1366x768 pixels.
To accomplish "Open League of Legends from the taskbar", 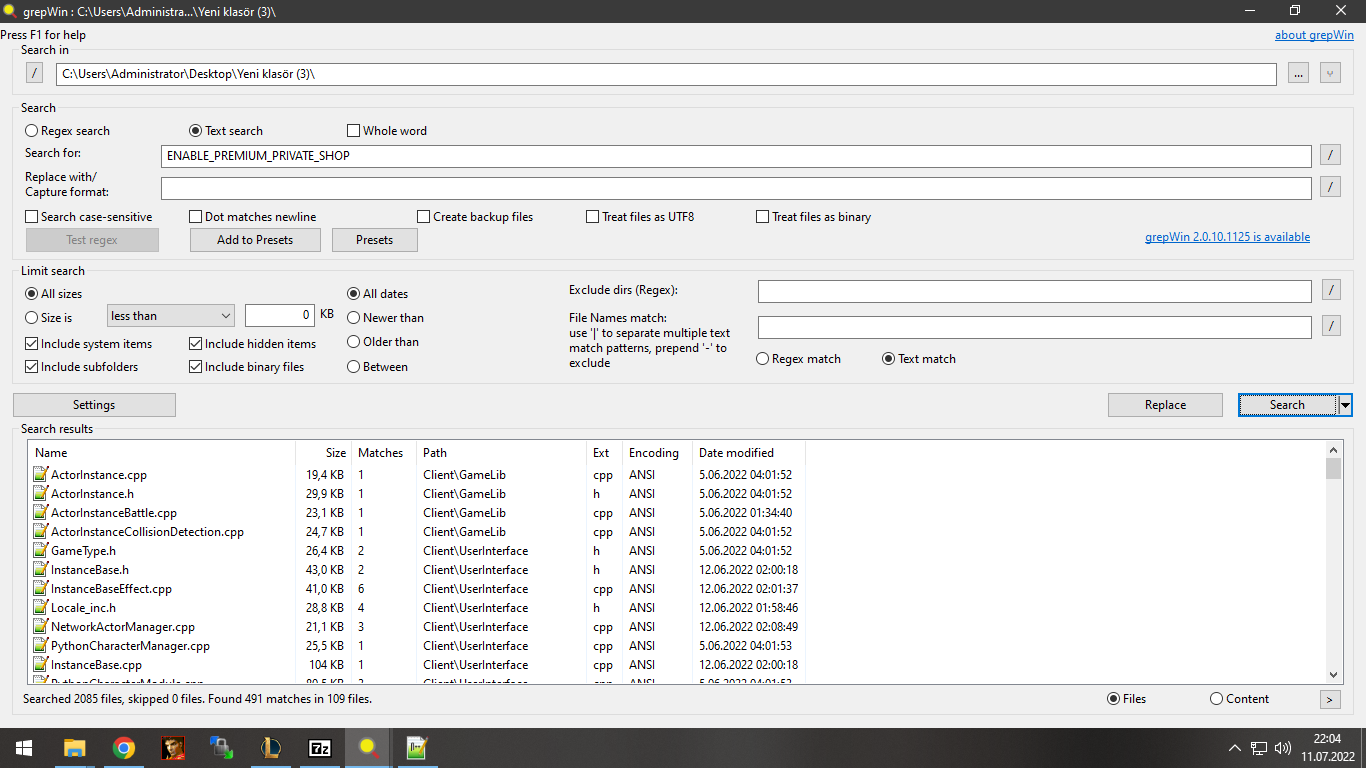I will [x=271, y=748].
